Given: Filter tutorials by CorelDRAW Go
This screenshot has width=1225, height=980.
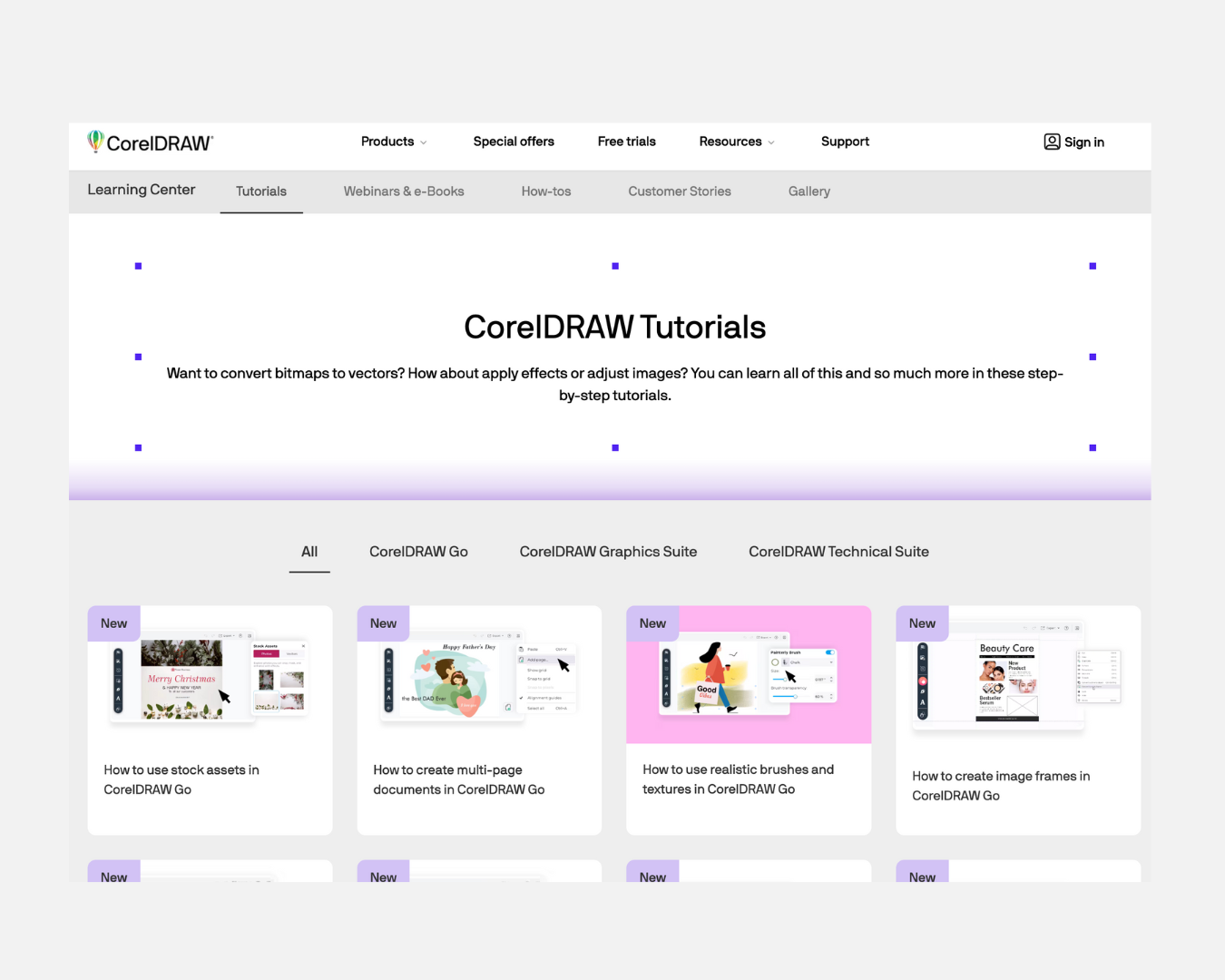Looking at the screenshot, I should click(418, 552).
